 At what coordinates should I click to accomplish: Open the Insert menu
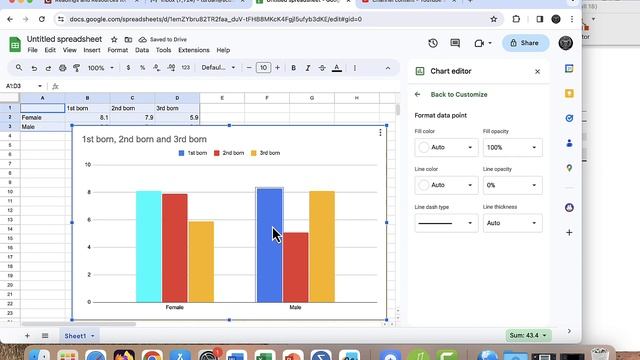[x=92, y=50]
